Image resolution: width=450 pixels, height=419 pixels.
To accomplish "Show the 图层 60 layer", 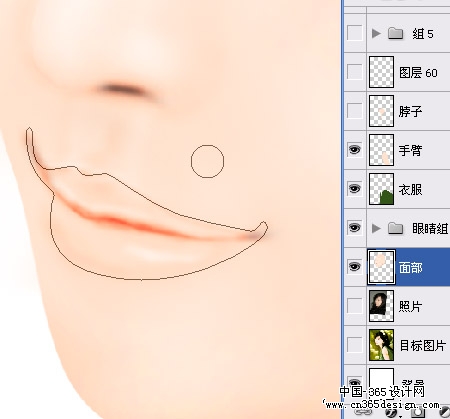I will point(354,72).
